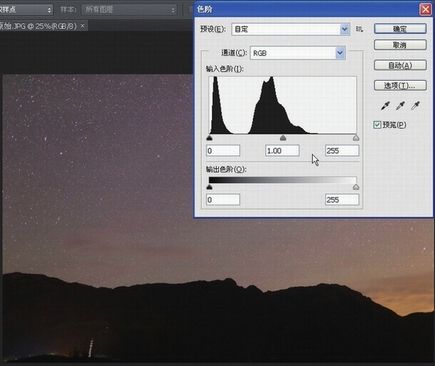
Task: Click the 取消 cancel button
Action: pyautogui.click(x=400, y=45)
